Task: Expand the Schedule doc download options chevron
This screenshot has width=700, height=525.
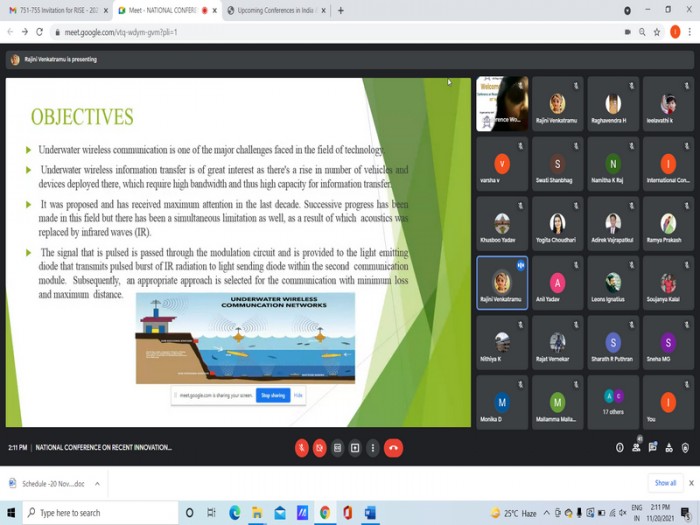Action: 97,483
